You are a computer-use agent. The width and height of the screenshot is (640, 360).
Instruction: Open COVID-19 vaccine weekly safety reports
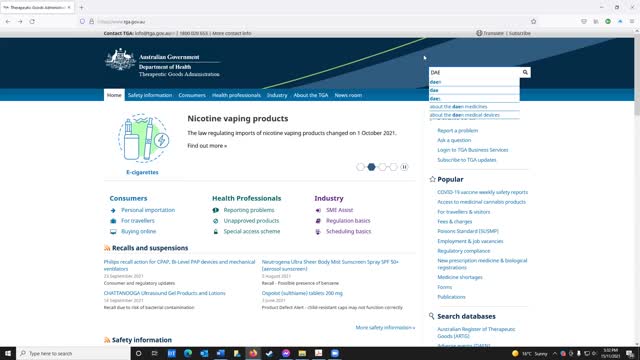(482, 192)
